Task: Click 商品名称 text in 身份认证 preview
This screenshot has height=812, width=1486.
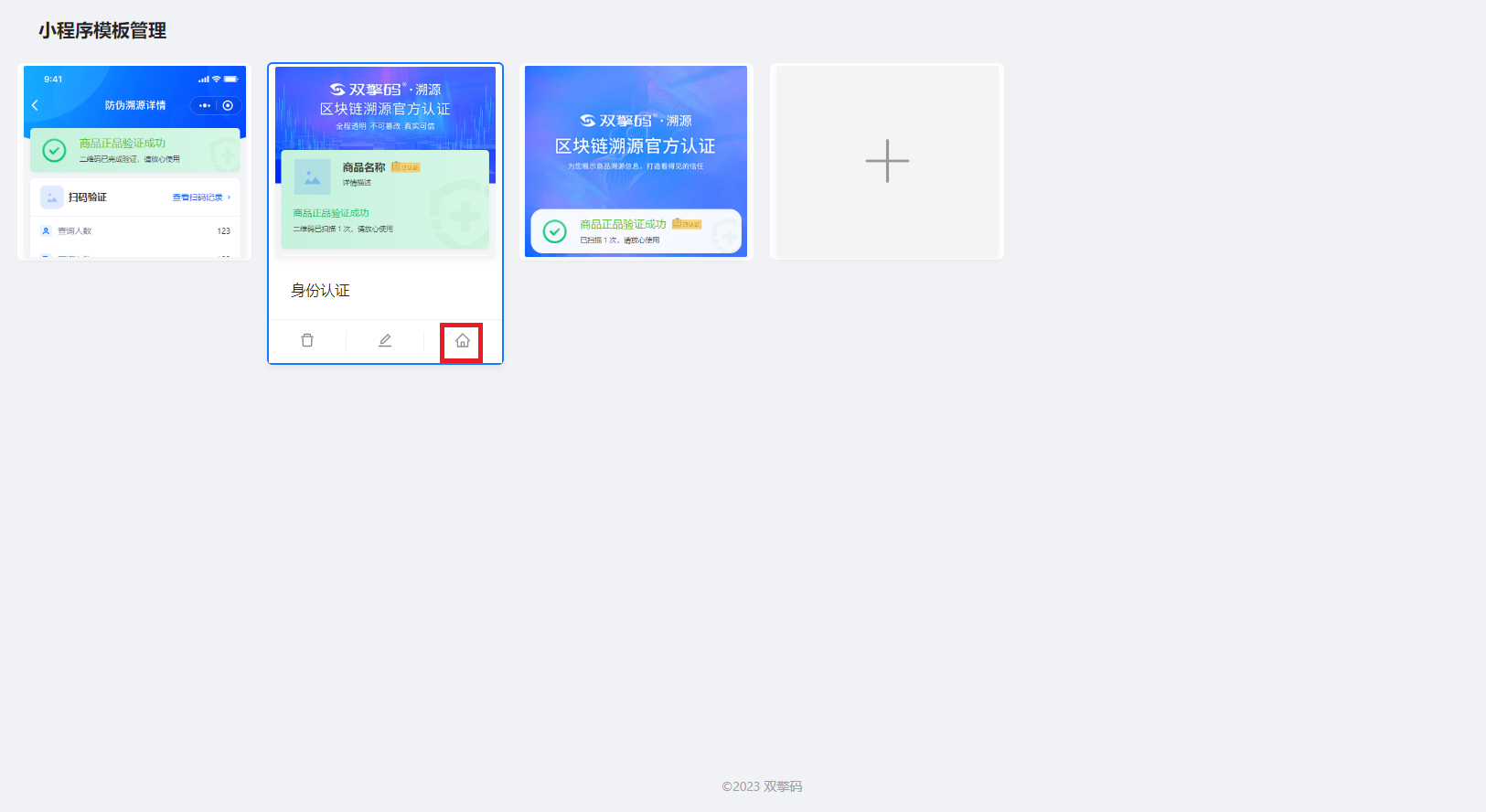Action: (364, 167)
